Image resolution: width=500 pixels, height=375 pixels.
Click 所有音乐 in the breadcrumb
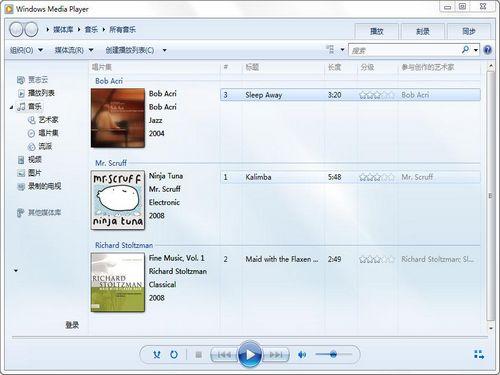tap(122, 30)
